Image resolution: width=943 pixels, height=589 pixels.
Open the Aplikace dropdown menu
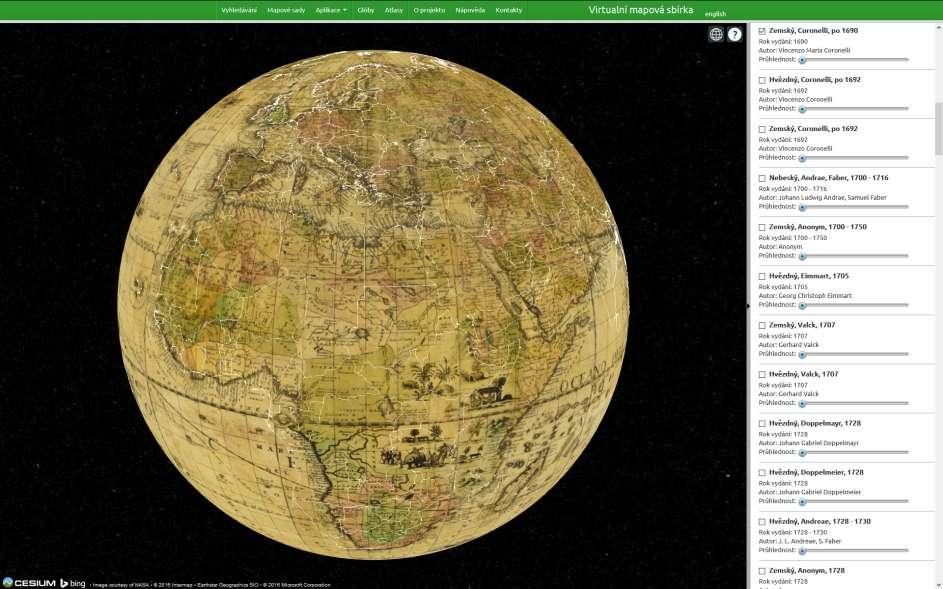coord(331,10)
